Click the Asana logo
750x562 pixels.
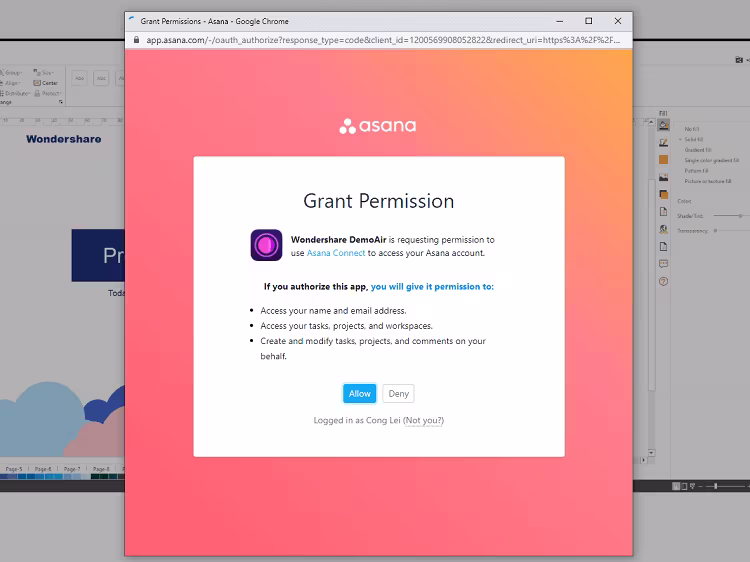[x=377, y=126]
